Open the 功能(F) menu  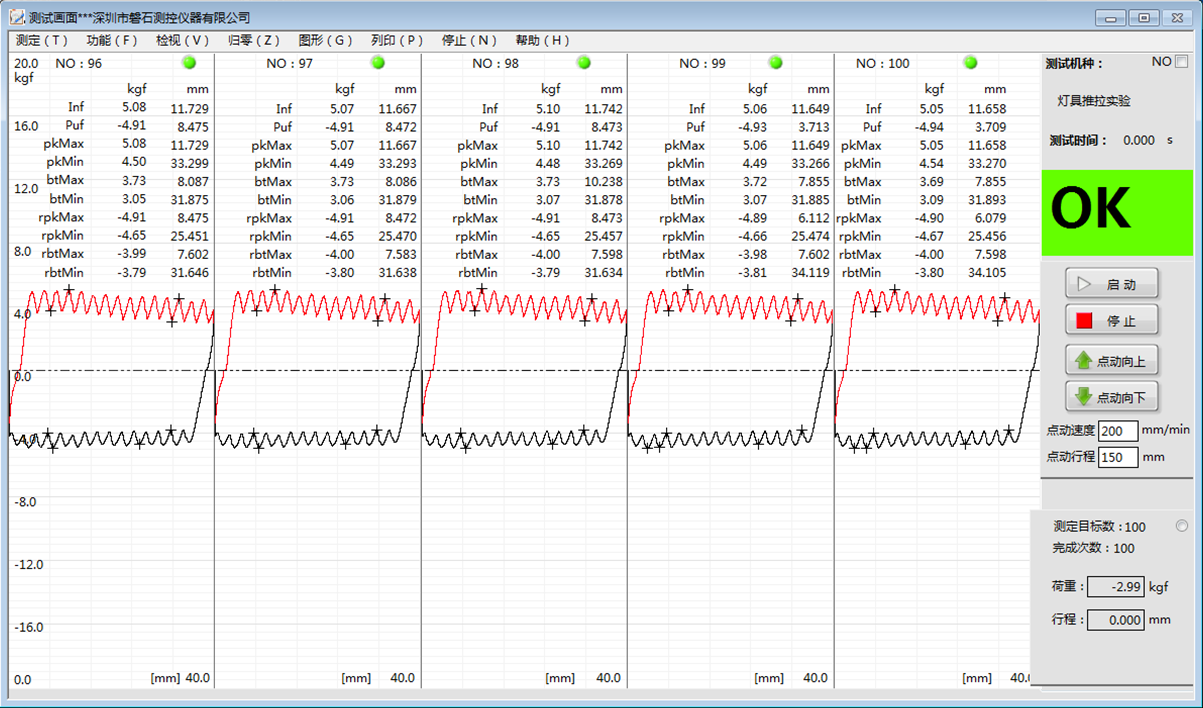(112, 40)
